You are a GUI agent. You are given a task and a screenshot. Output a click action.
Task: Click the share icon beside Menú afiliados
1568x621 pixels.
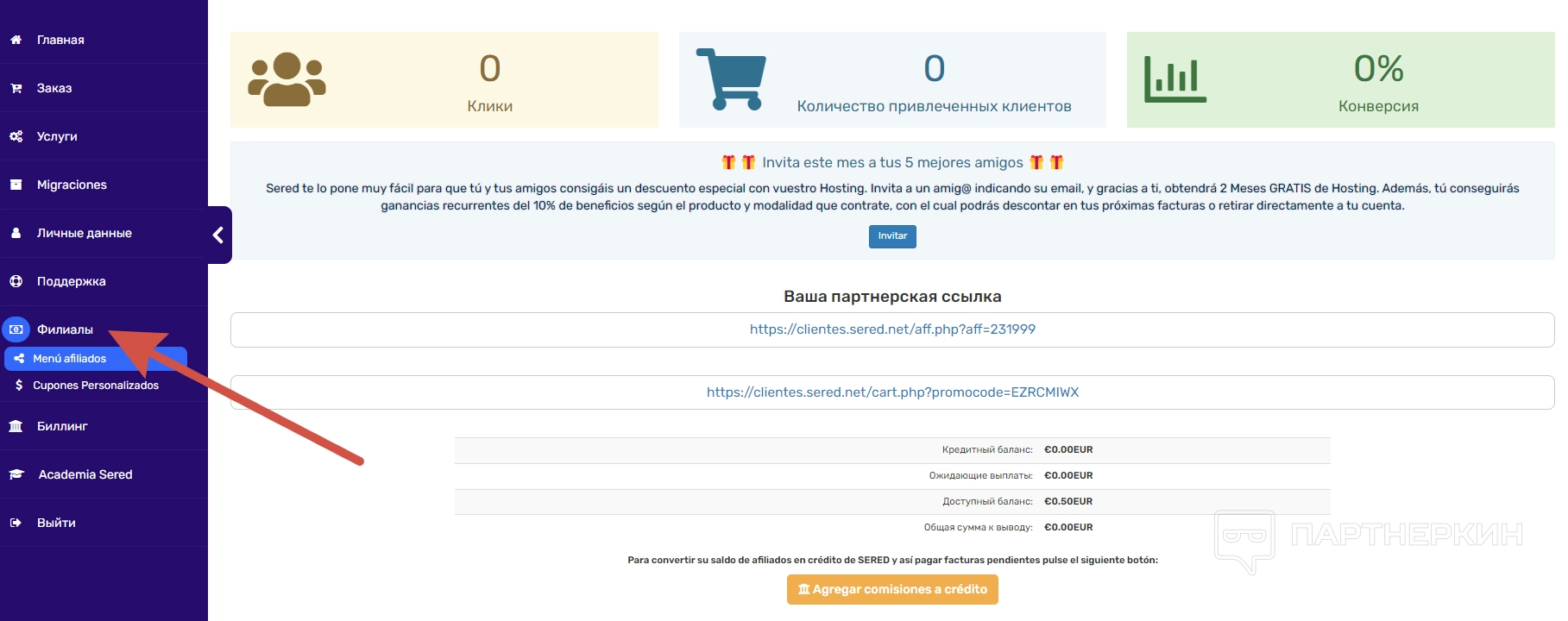click(19, 359)
